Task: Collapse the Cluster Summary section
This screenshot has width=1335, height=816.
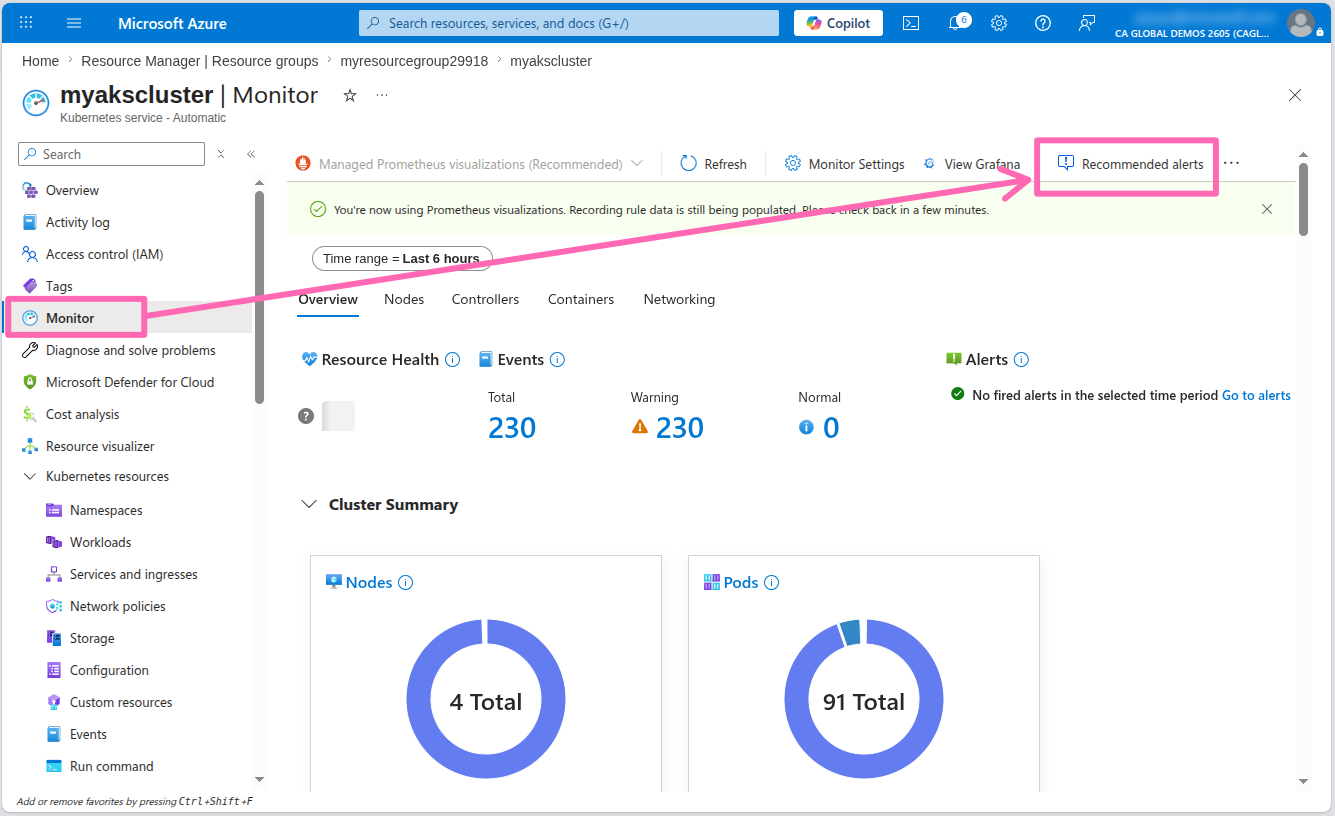Action: pyautogui.click(x=309, y=505)
